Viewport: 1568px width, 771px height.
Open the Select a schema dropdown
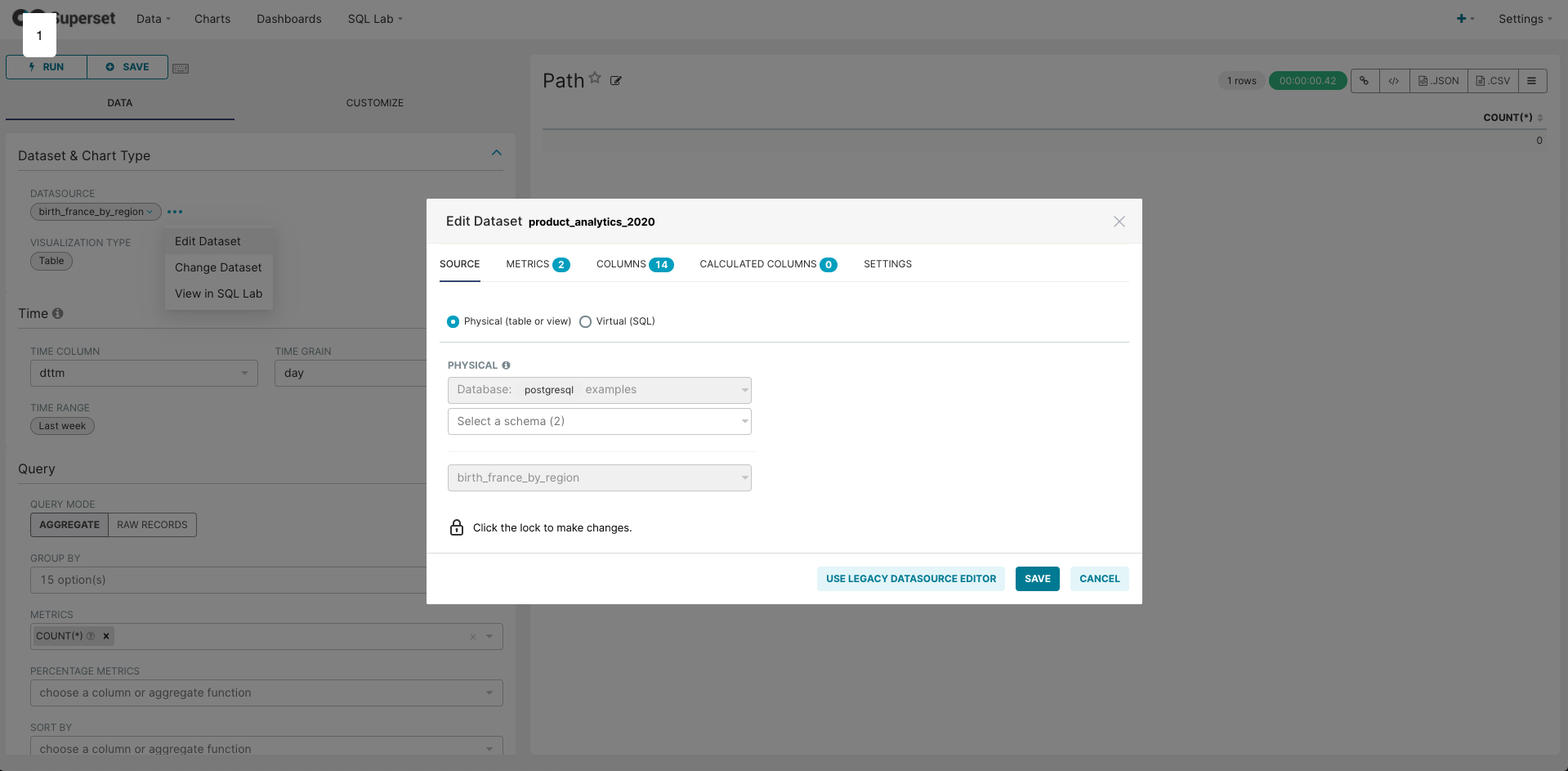pyautogui.click(x=600, y=422)
